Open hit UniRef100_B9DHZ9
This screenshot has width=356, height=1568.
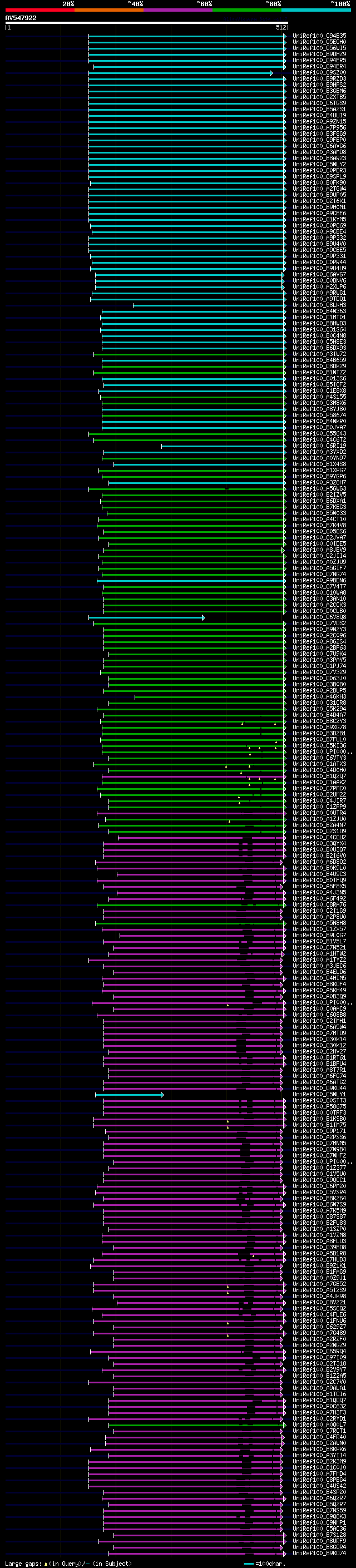click(319, 54)
